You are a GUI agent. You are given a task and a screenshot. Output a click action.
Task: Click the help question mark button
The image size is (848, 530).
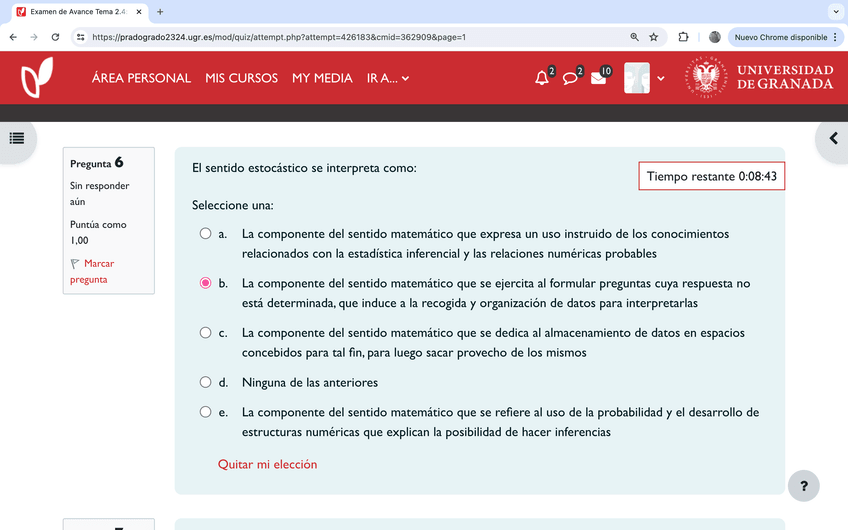(x=804, y=486)
